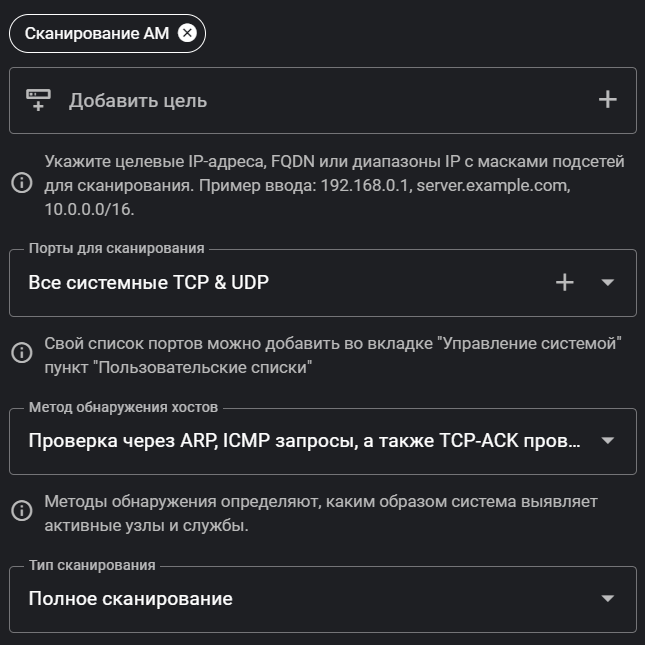The image size is (645, 645).
Task: Focus the "Добавить цель" input field
Action: [320, 100]
